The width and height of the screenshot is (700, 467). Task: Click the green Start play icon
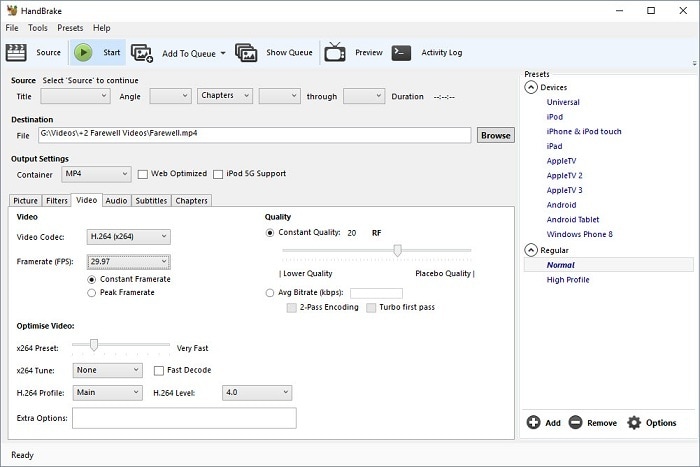(x=83, y=52)
